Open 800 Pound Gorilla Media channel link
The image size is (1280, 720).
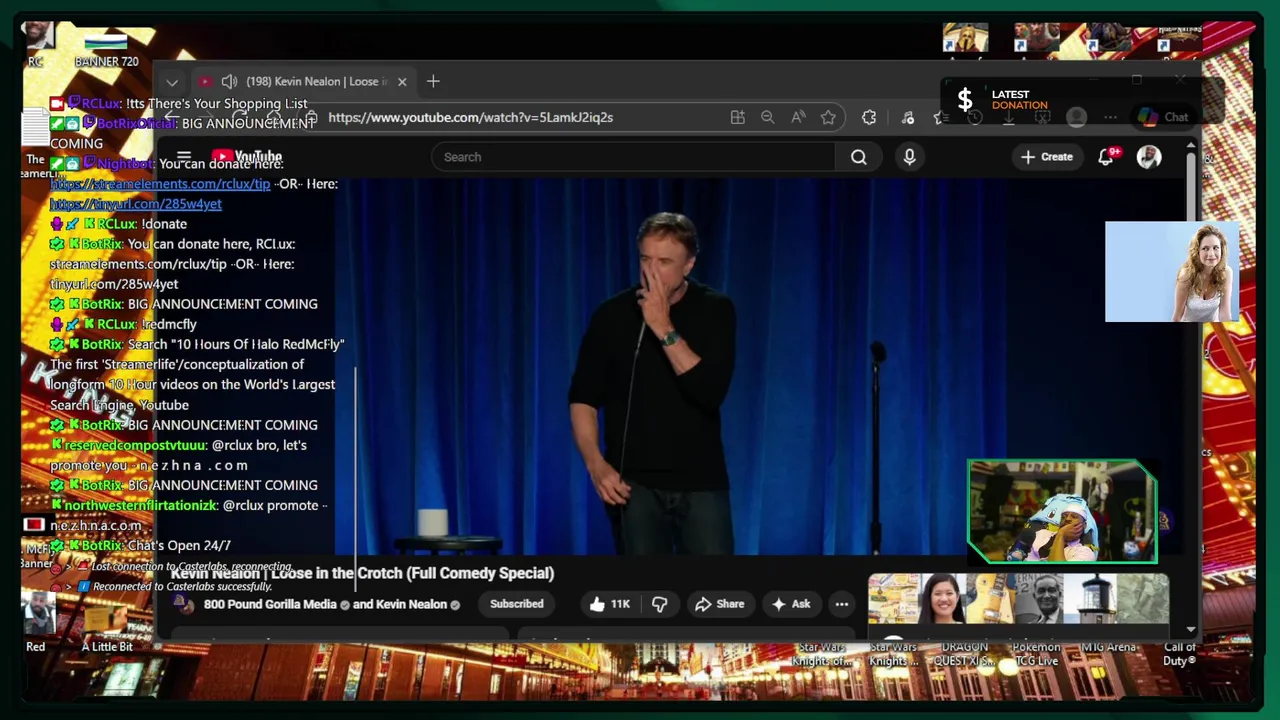coord(270,604)
